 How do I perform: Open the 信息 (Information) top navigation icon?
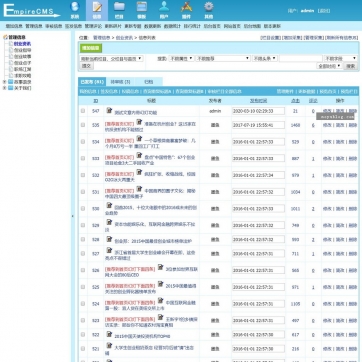coord(97,10)
